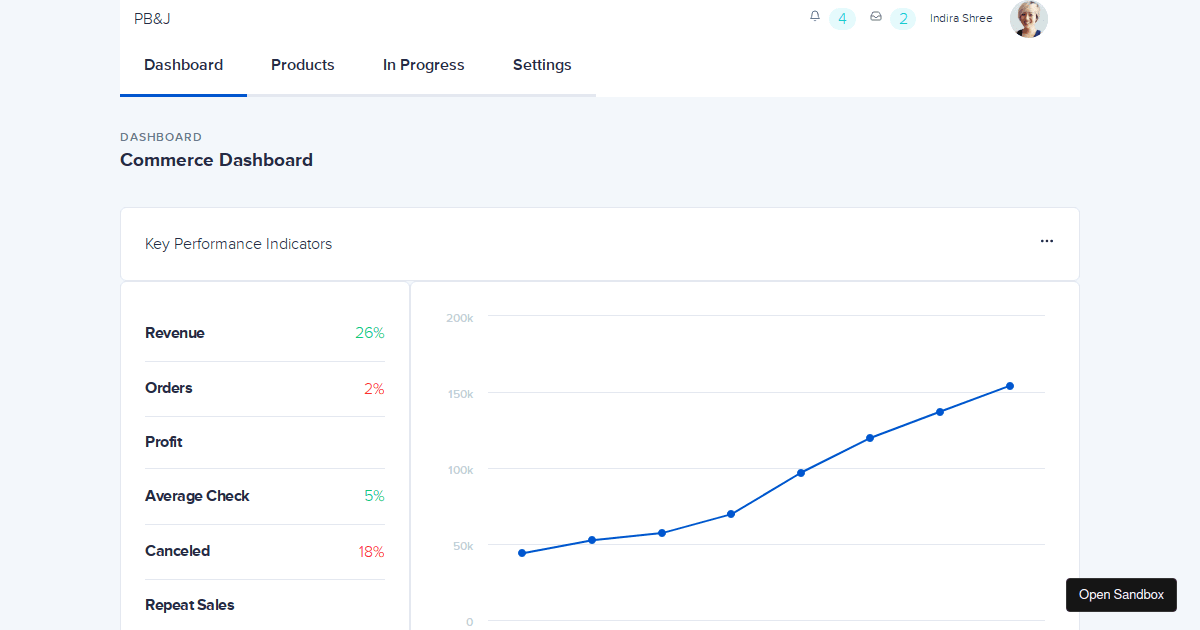Click the unread messages badge showing 2
The image size is (1200, 630).
click(x=902, y=18)
